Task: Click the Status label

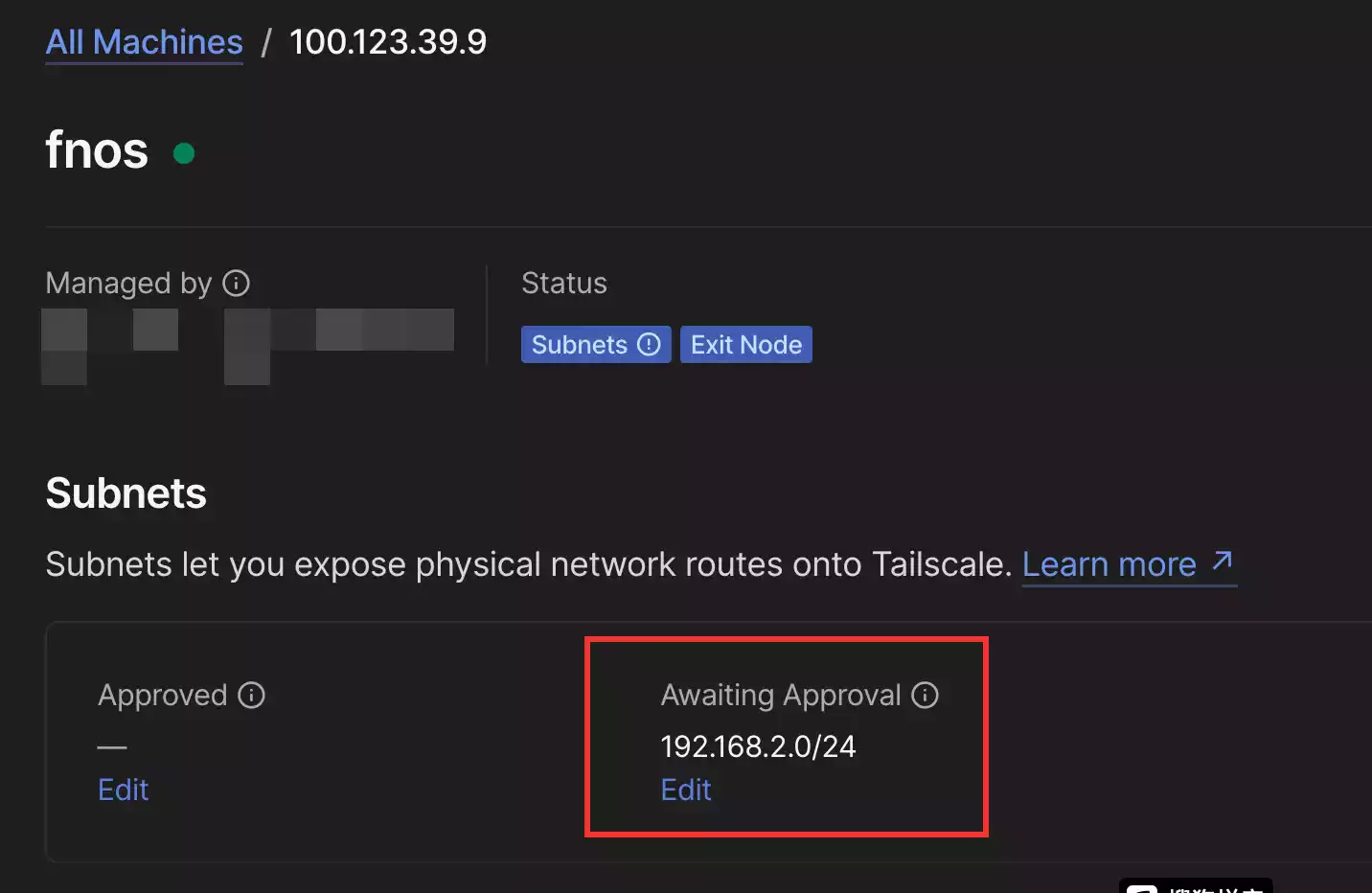Action: [563, 284]
